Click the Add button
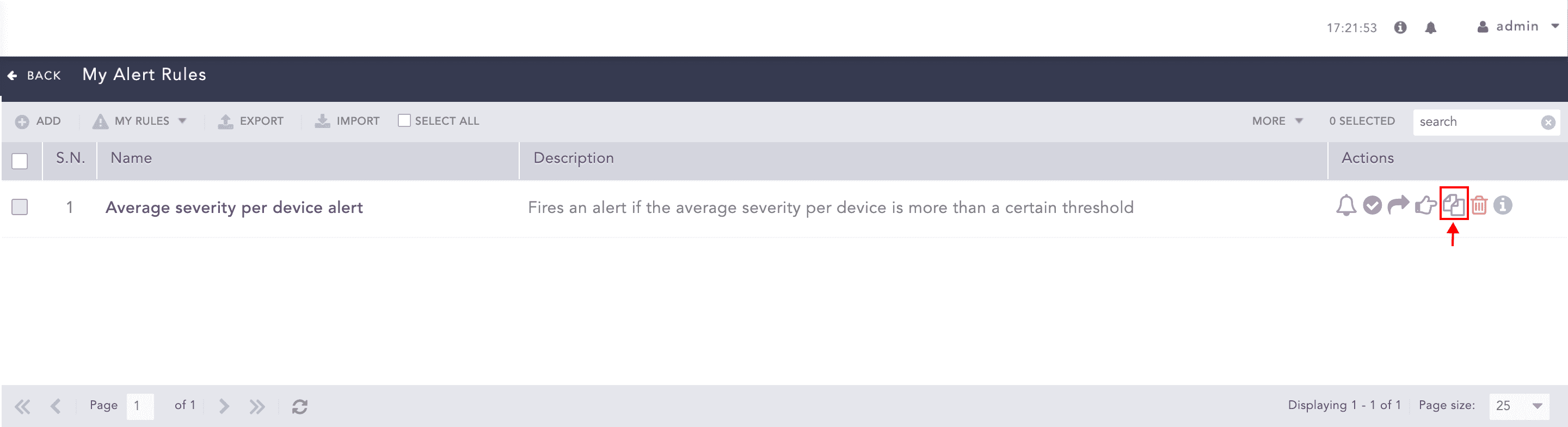This screenshot has height=427, width=1568. [38, 121]
